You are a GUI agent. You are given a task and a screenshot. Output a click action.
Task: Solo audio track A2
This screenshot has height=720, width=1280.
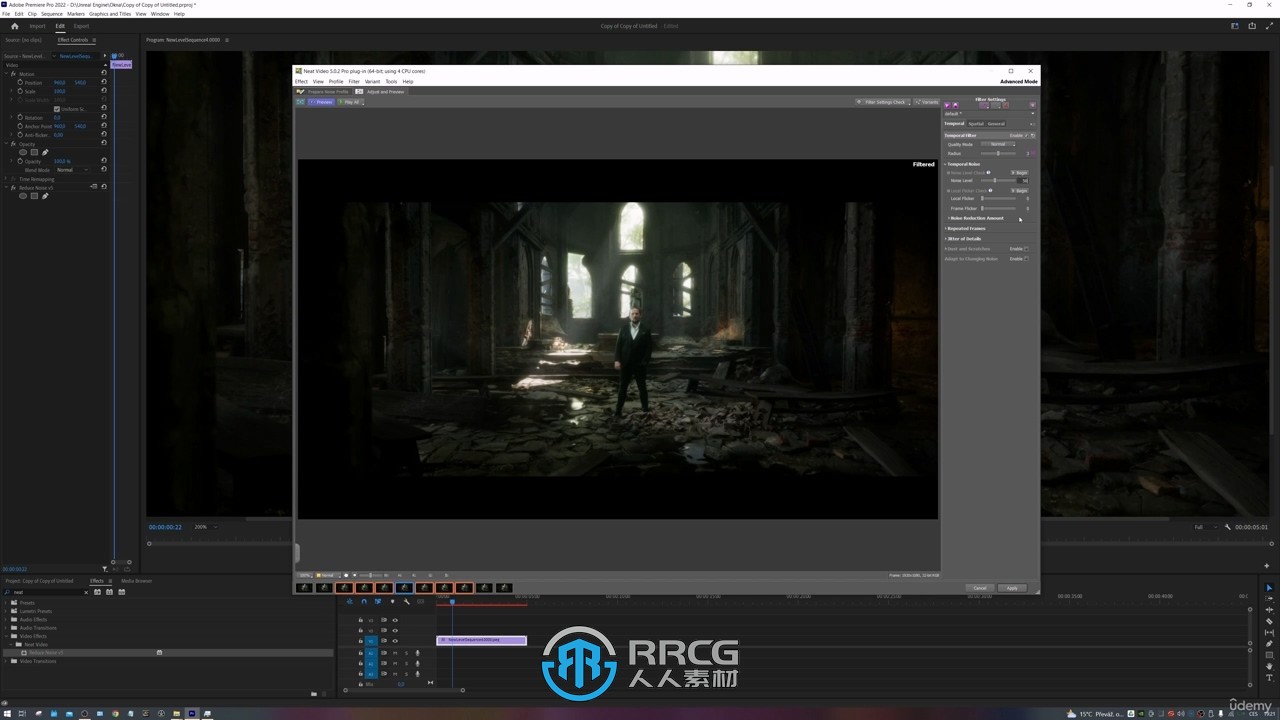406,664
